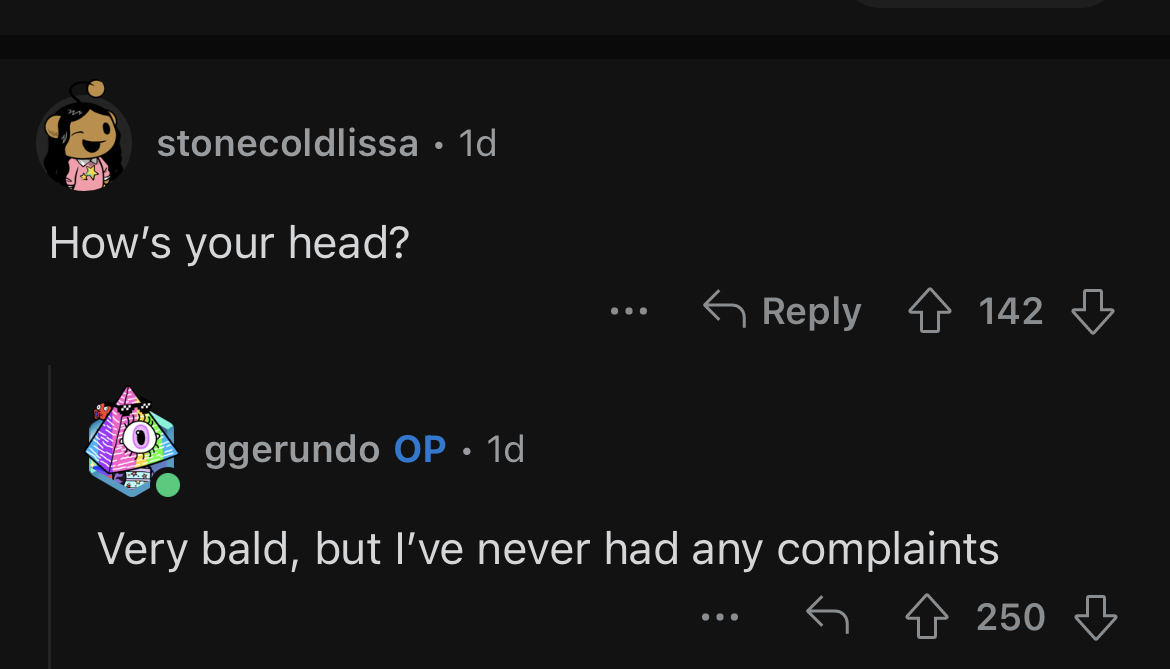Click the 1d timestamp beside ggerundo OP
The height and width of the screenshot is (669, 1170).
click(505, 450)
